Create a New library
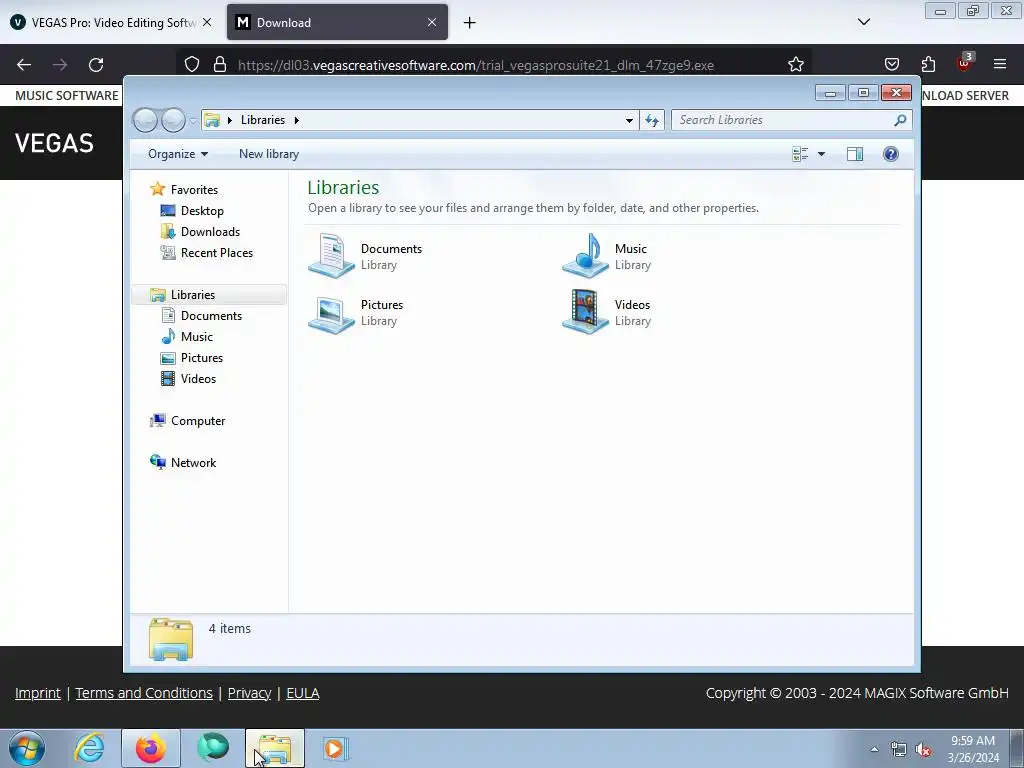1024x768 pixels. pos(268,154)
